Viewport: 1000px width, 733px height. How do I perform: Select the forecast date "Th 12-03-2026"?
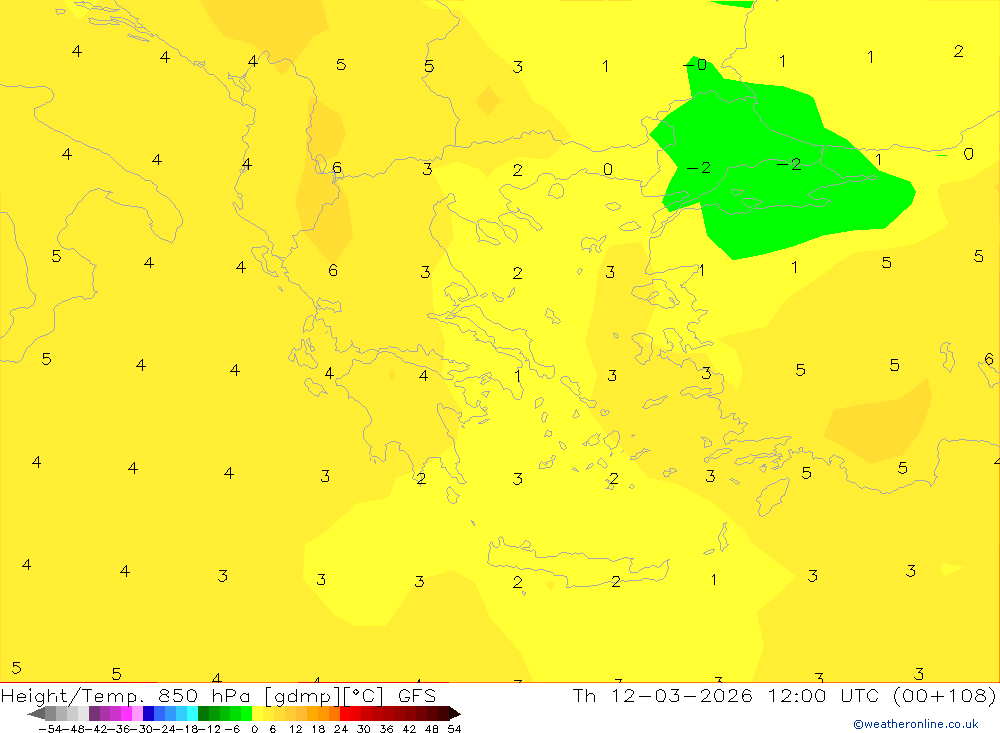[663, 695]
